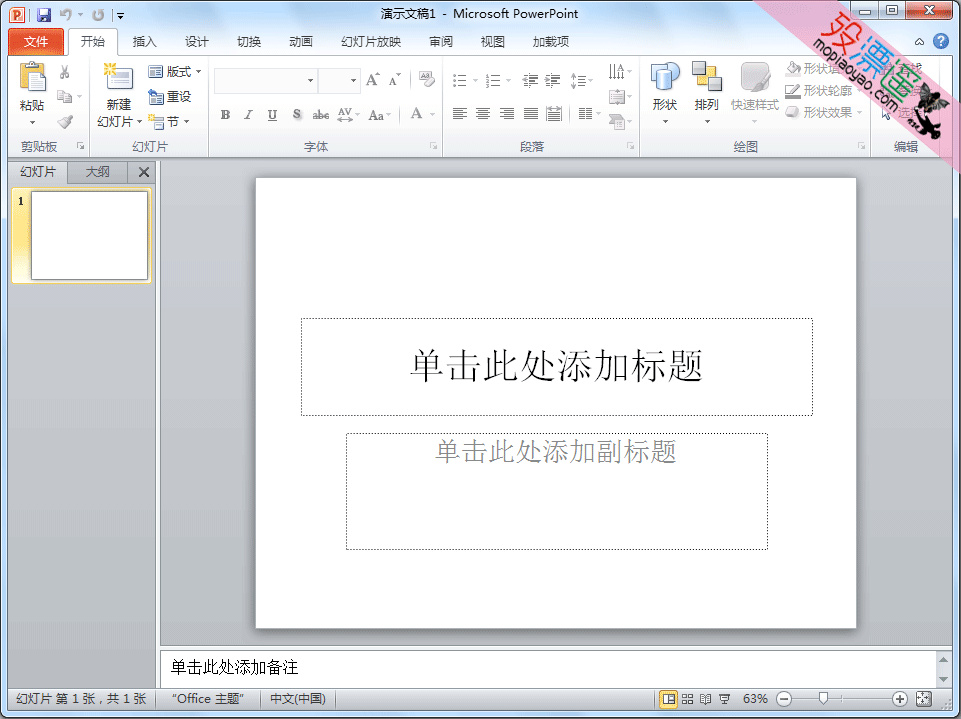Switch to the Outline (大纲) pane tab

point(97,172)
